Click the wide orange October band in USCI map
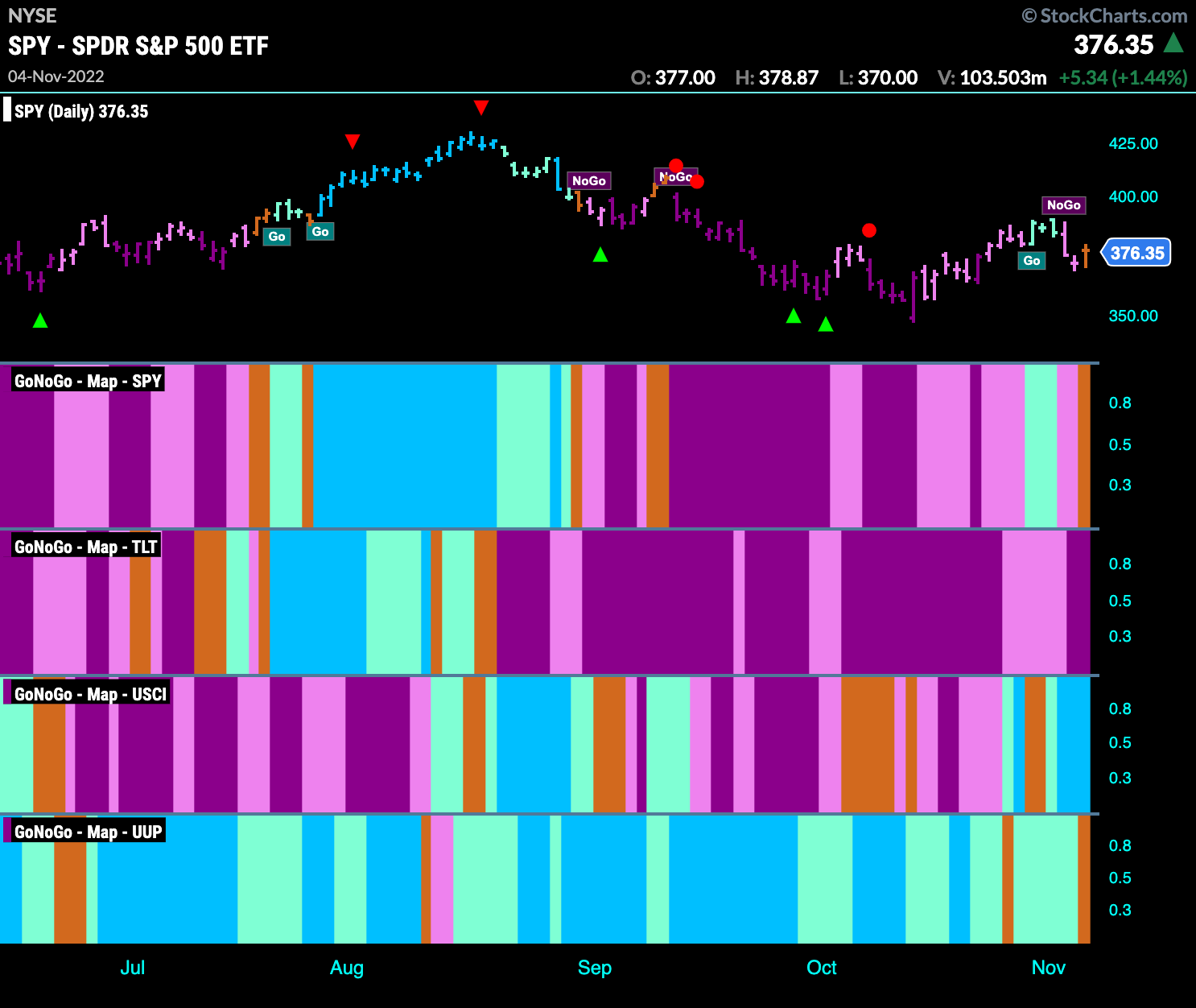 (868, 745)
